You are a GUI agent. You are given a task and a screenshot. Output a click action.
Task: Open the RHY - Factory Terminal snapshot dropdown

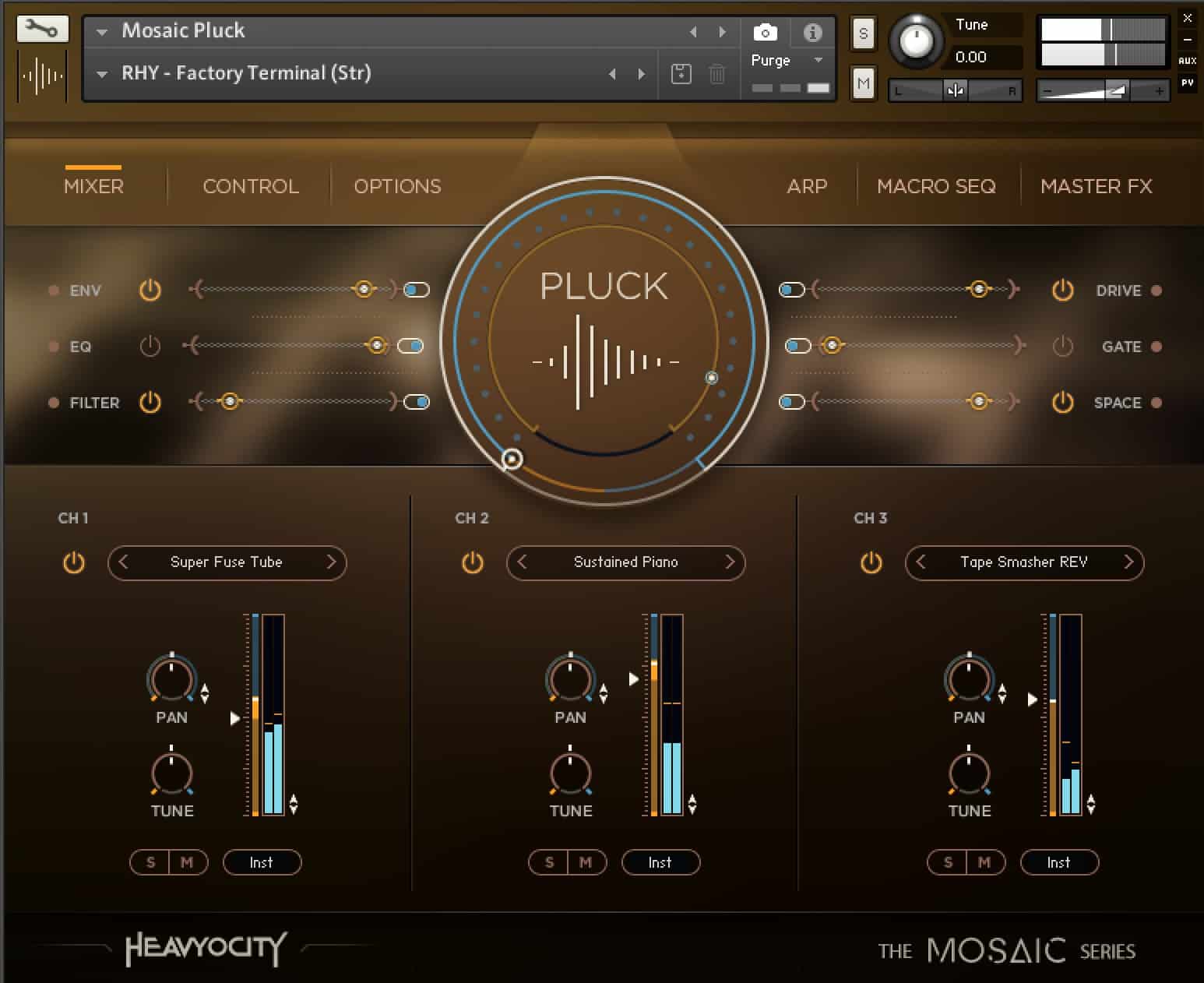point(102,75)
